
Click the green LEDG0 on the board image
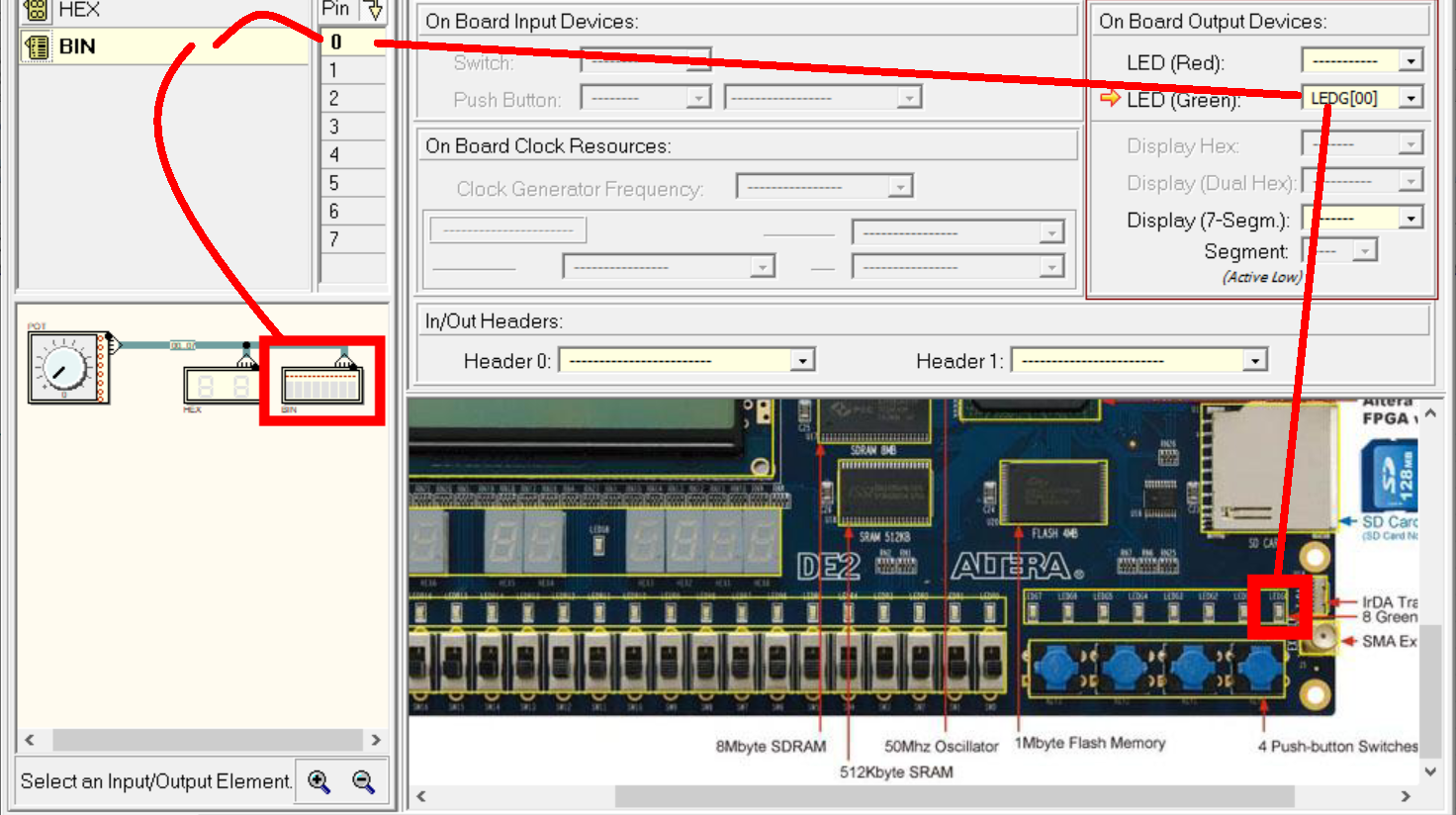click(1278, 610)
